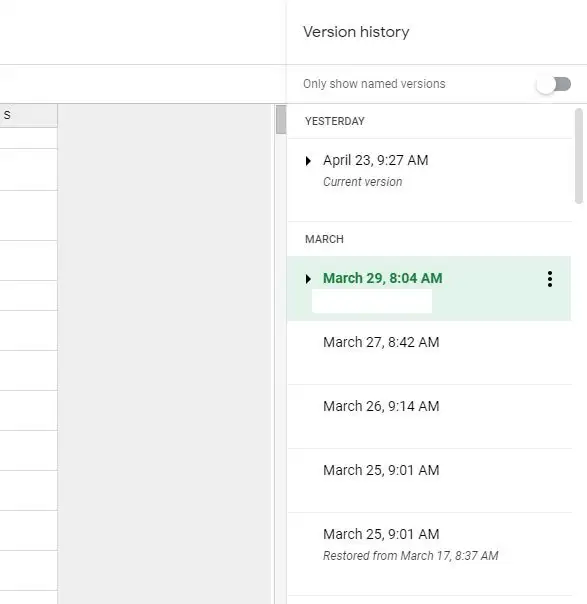The width and height of the screenshot is (587, 604).
Task: Click the spreadsheet vertical scrollbar thumb
Action: coord(281,119)
